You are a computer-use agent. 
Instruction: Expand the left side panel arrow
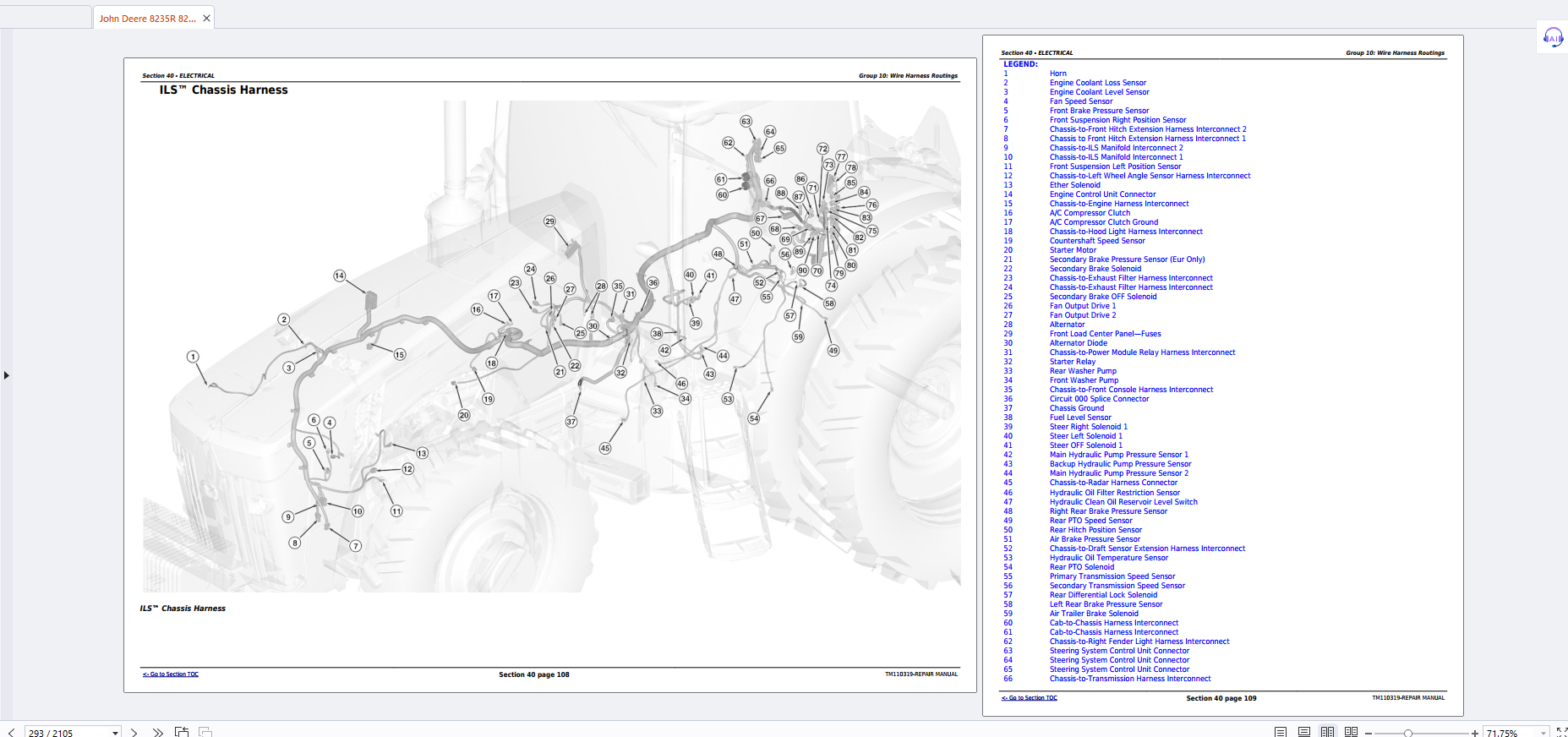(6, 374)
